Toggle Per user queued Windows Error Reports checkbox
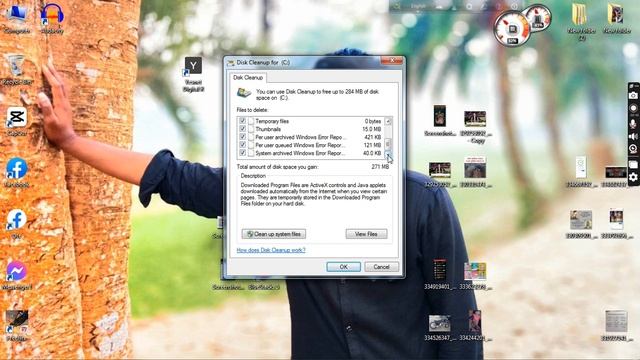 tap(242, 144)
